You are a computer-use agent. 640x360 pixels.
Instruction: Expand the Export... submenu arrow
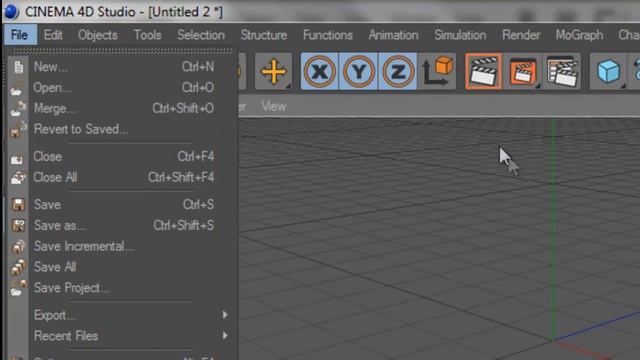click(x=225, y=315)
